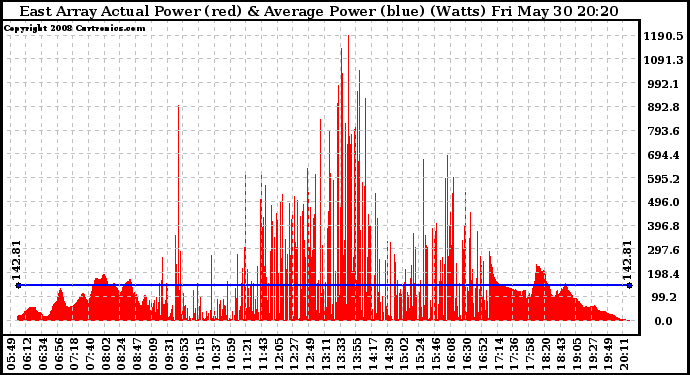The image size is (690, 375).
Task: Click the x-axis time label 10:15
Action: 200,354
